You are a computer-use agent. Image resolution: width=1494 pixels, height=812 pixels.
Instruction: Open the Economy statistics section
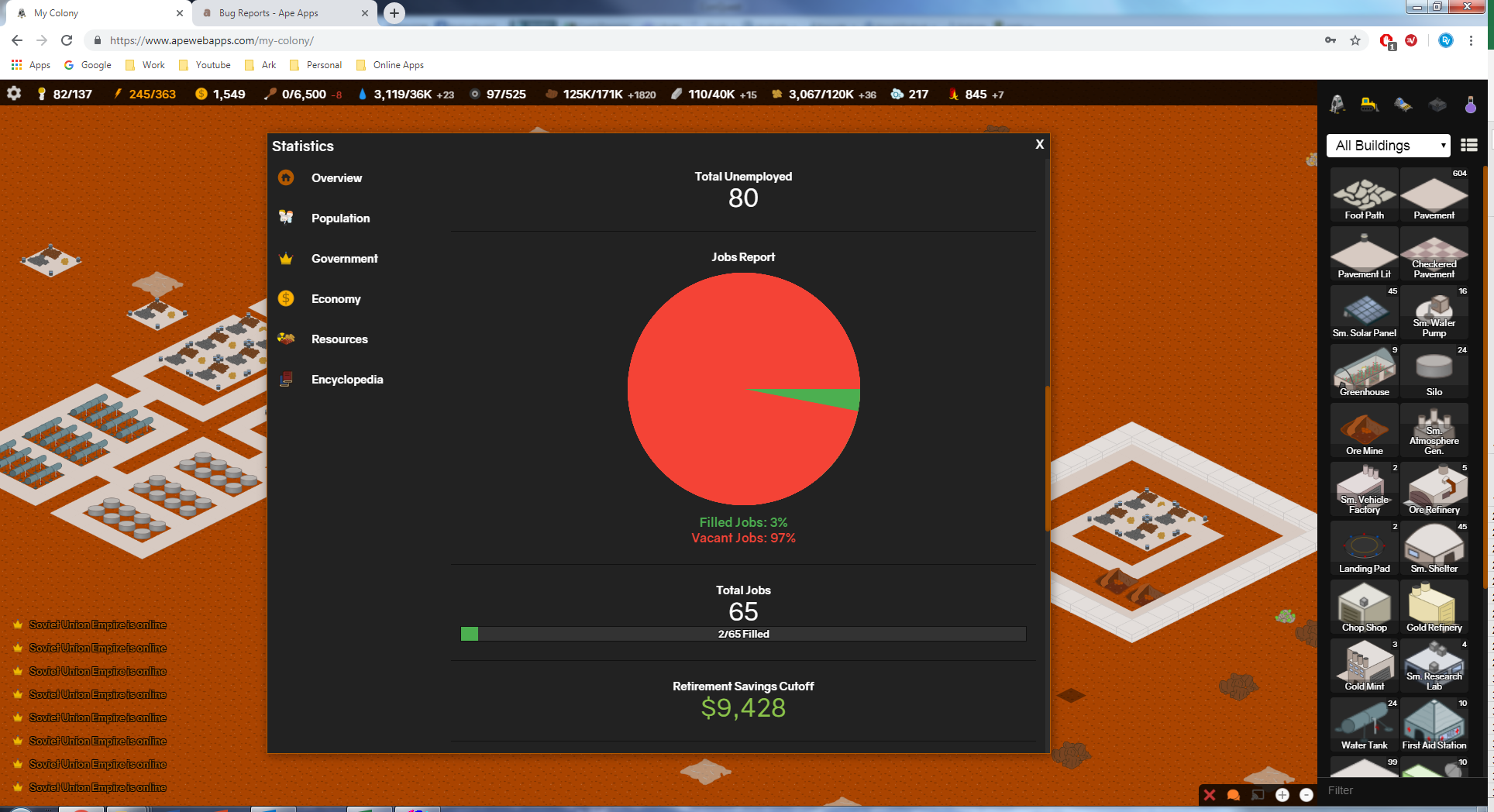click(336, 299)
